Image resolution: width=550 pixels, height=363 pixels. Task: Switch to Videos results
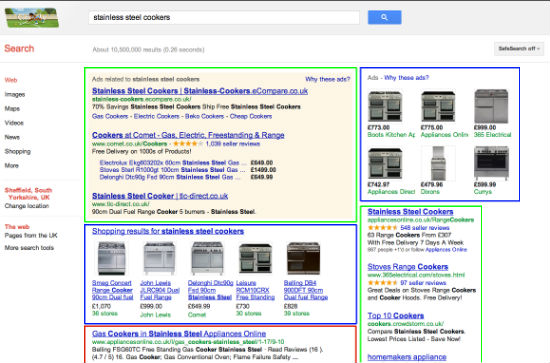[14, 123]
